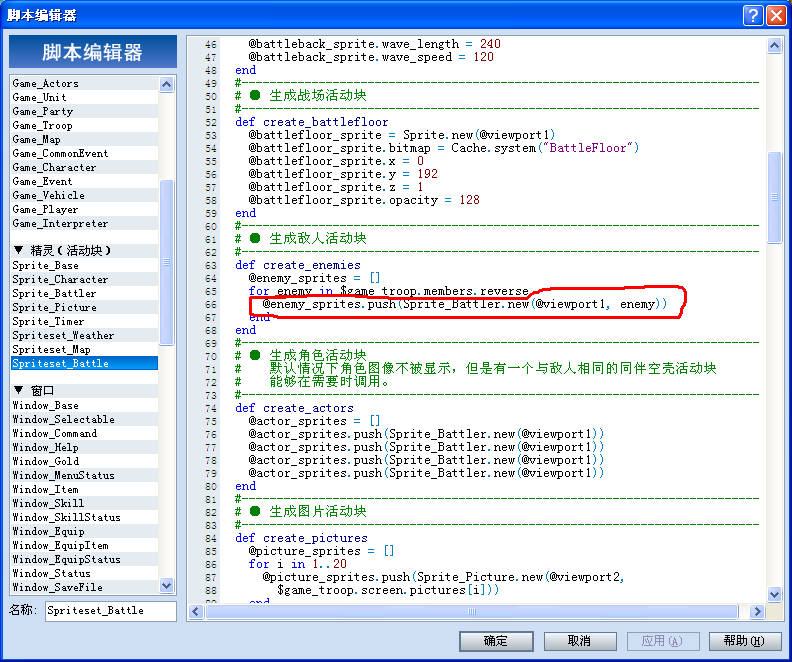Click the horizontal scroll left arrow
The height and width of the screenshot is (662, 792).
click(x=196, y=612)
